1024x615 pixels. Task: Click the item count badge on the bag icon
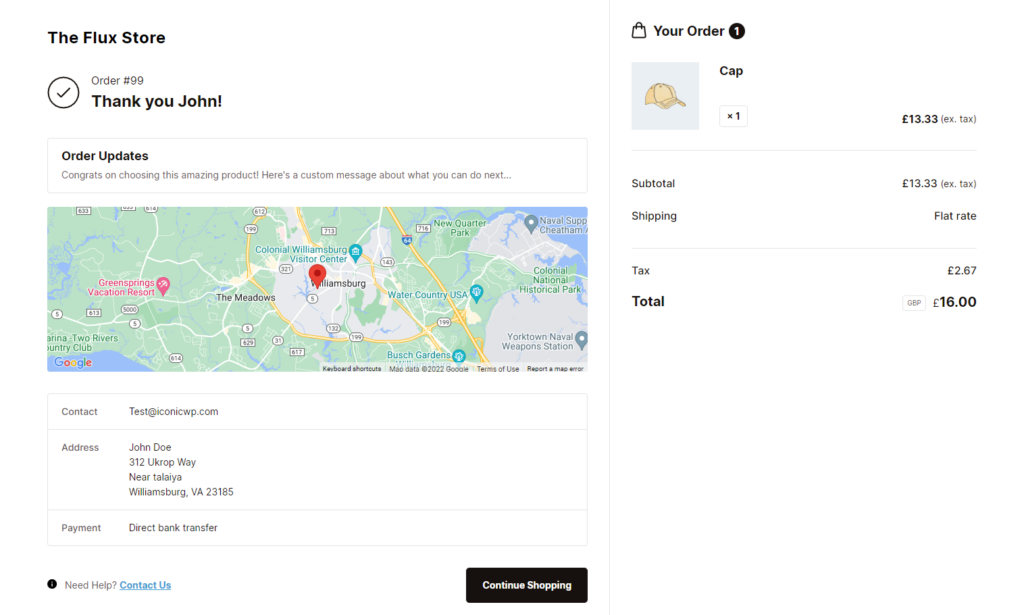(x=737, y=31)
